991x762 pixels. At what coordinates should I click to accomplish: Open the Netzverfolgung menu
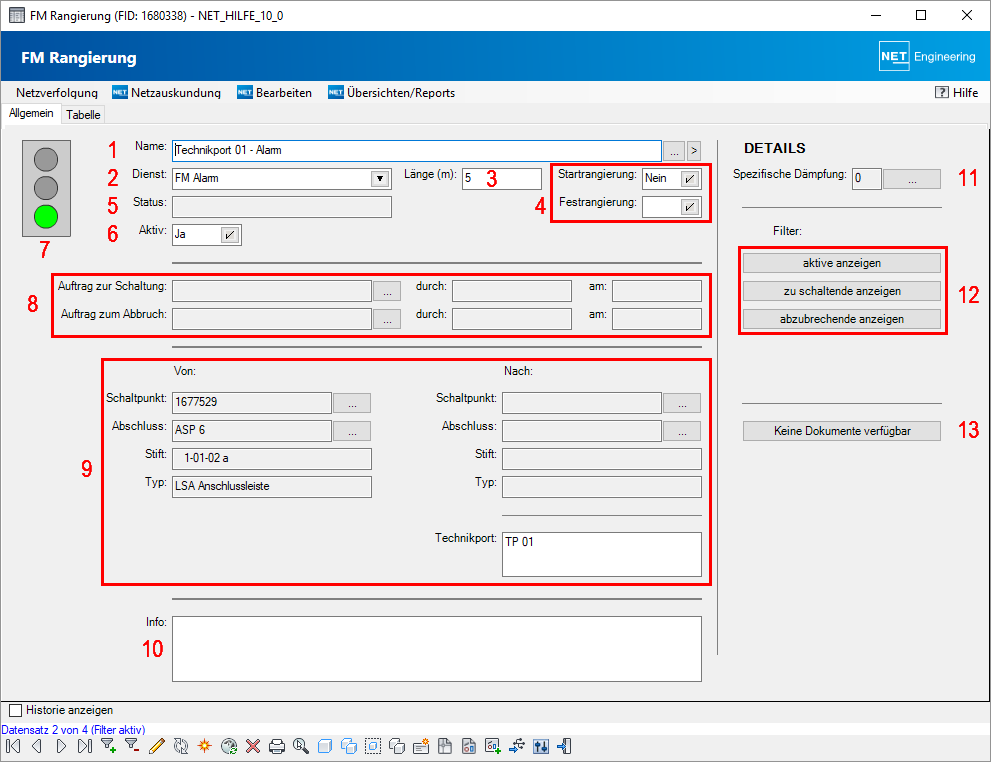[x=57, y=93]
